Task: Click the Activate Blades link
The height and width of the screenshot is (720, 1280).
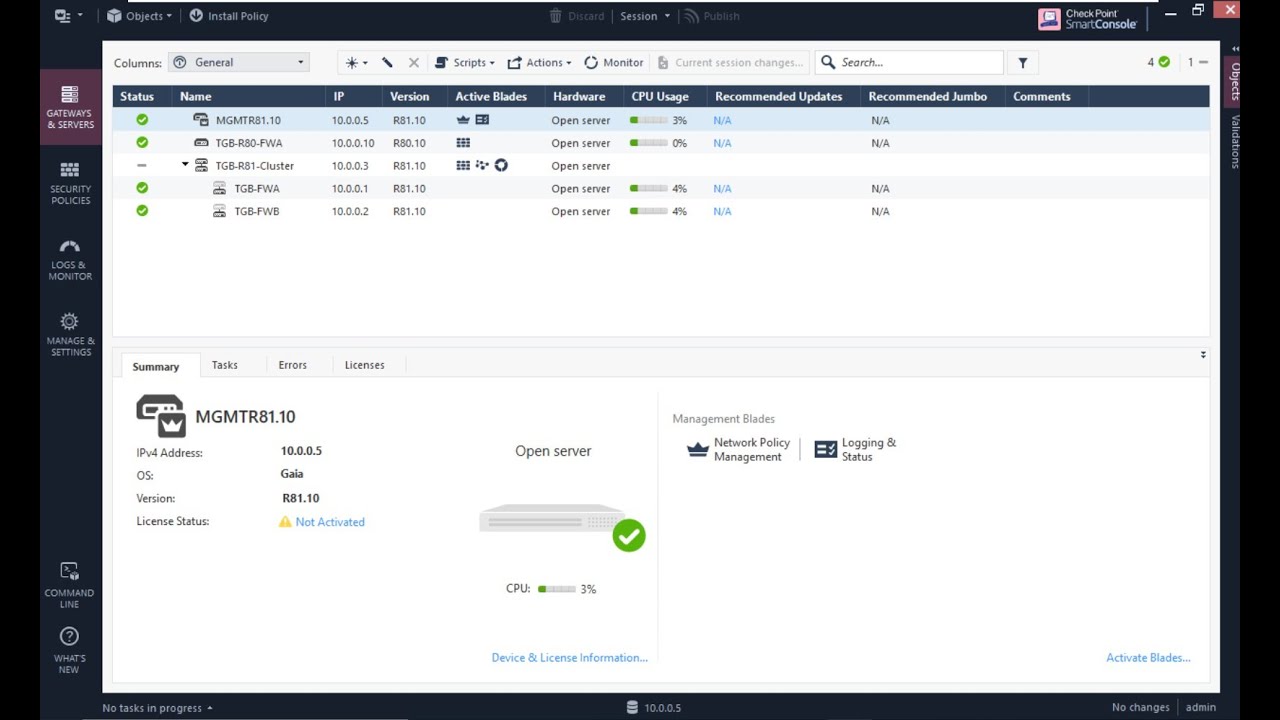Action: (x=1148, y=658)
